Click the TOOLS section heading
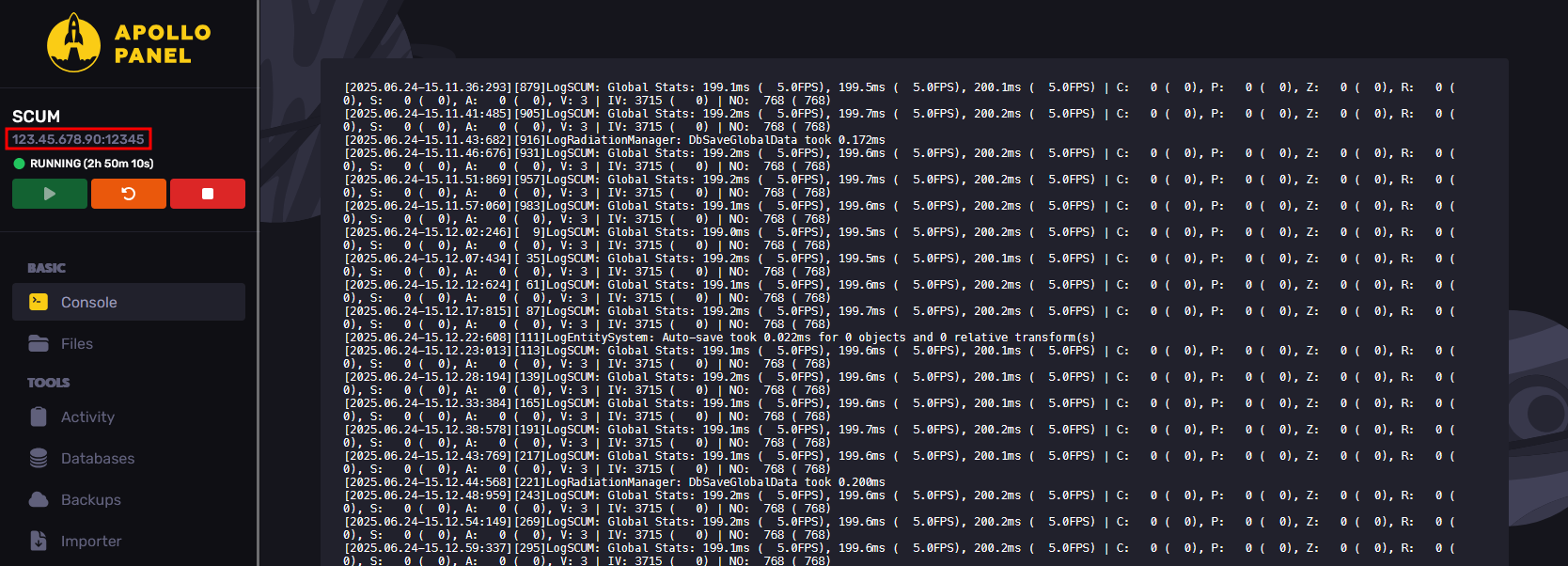 (49, 383)
